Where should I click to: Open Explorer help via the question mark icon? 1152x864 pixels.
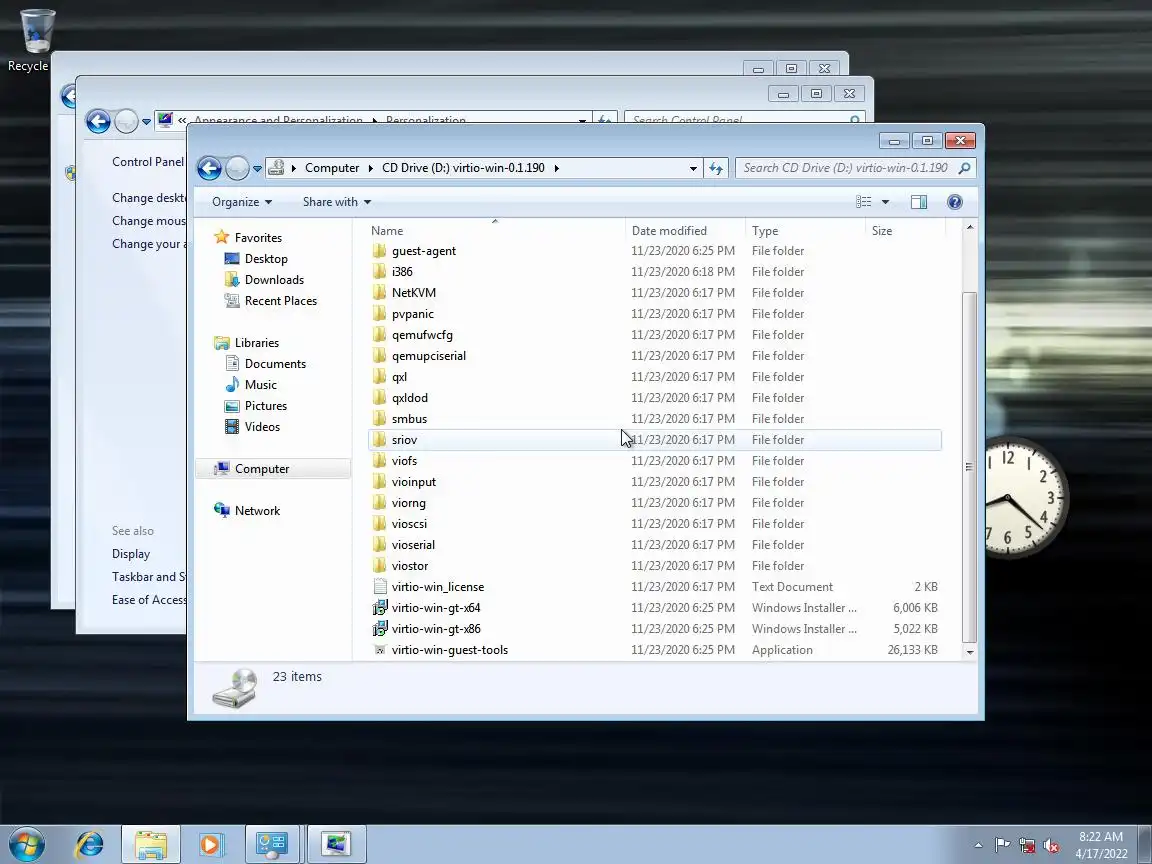pyautogui.click(x=954, y=202)
